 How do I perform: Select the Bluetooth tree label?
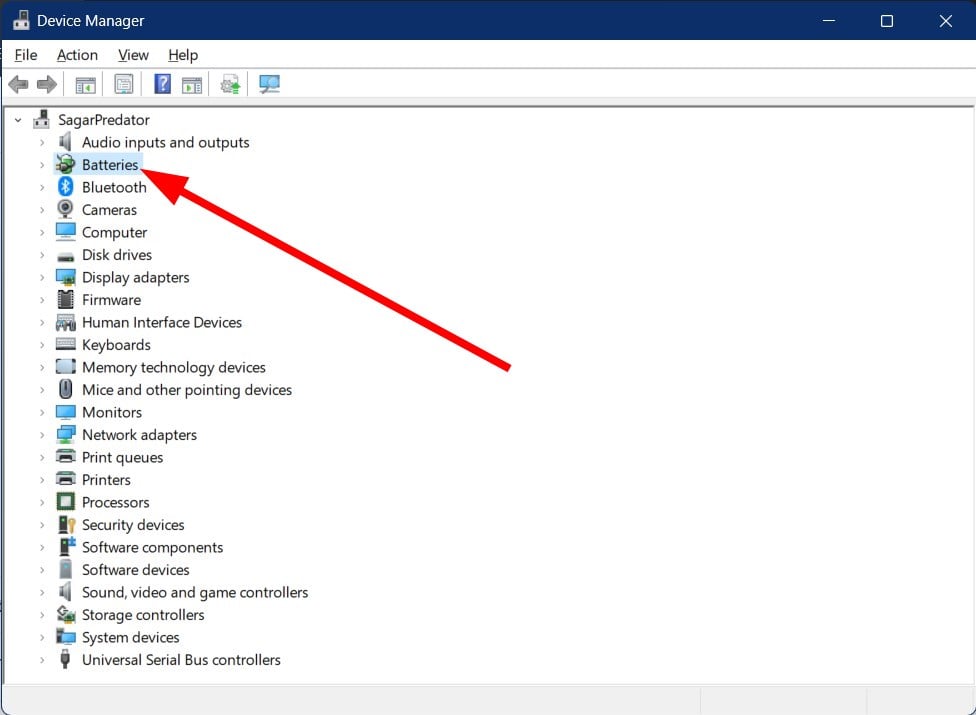click(x=114, y=187)
